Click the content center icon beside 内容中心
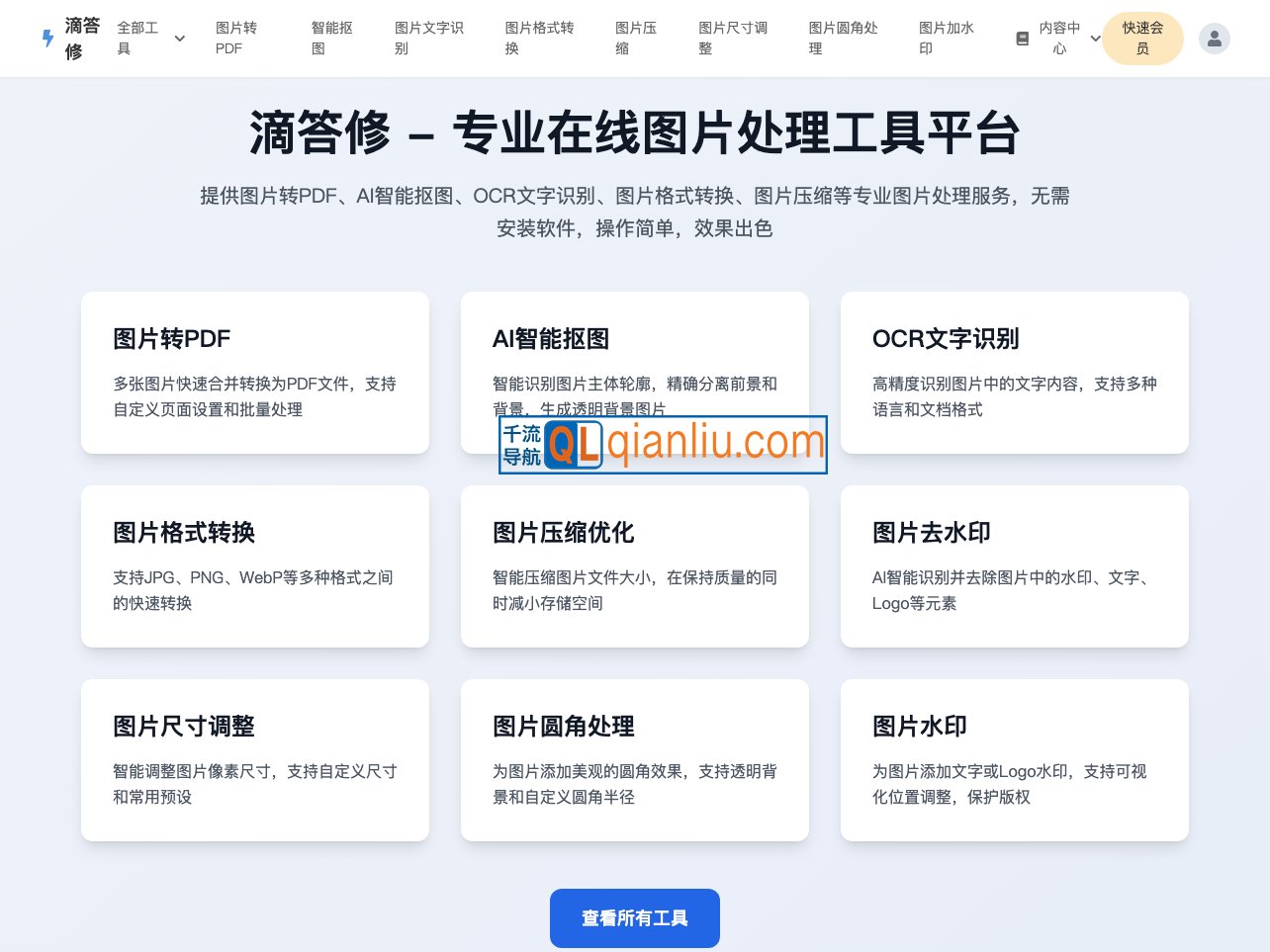 1023,39
